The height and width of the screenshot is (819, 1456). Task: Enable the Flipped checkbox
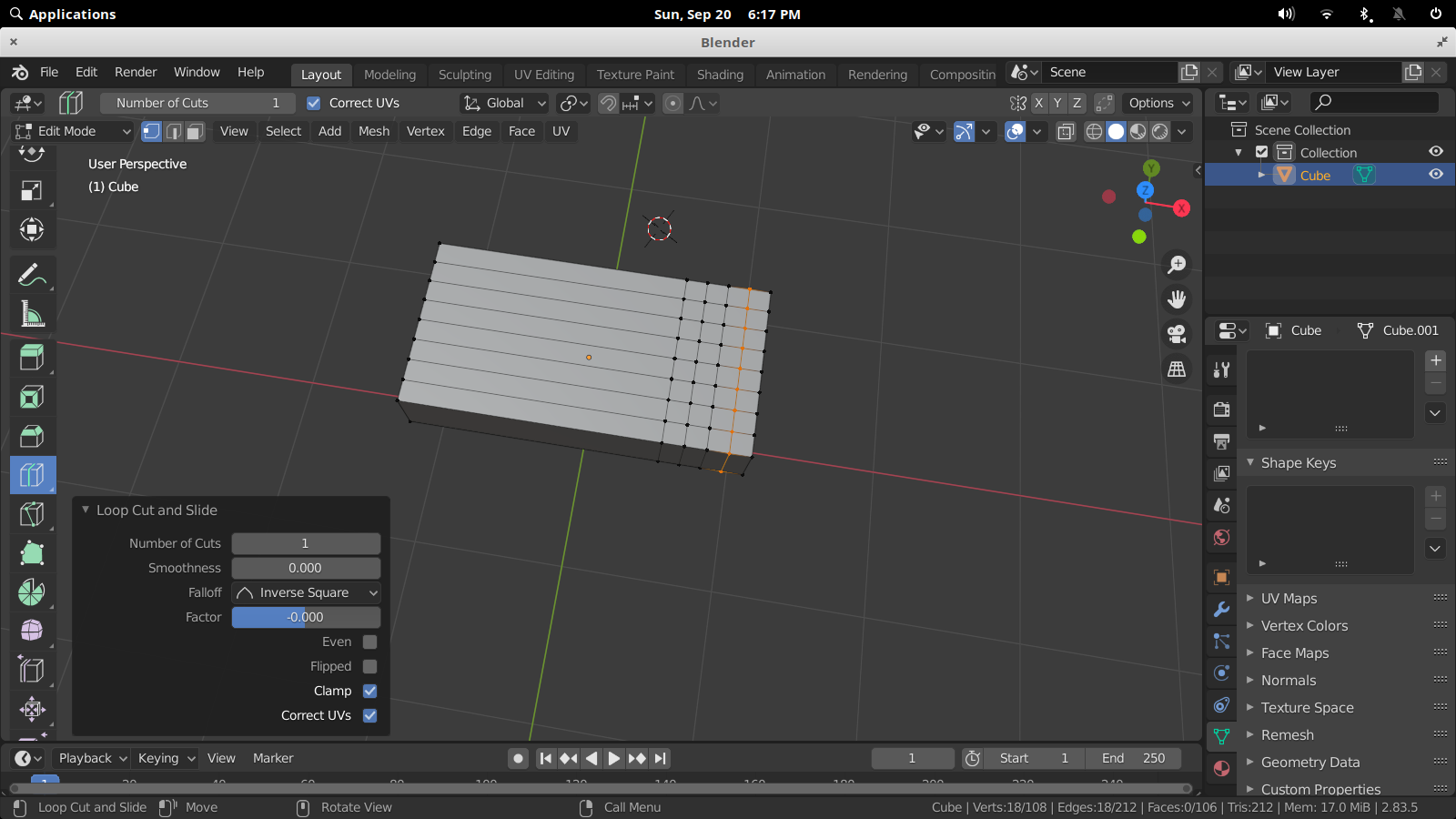point(369,666)
